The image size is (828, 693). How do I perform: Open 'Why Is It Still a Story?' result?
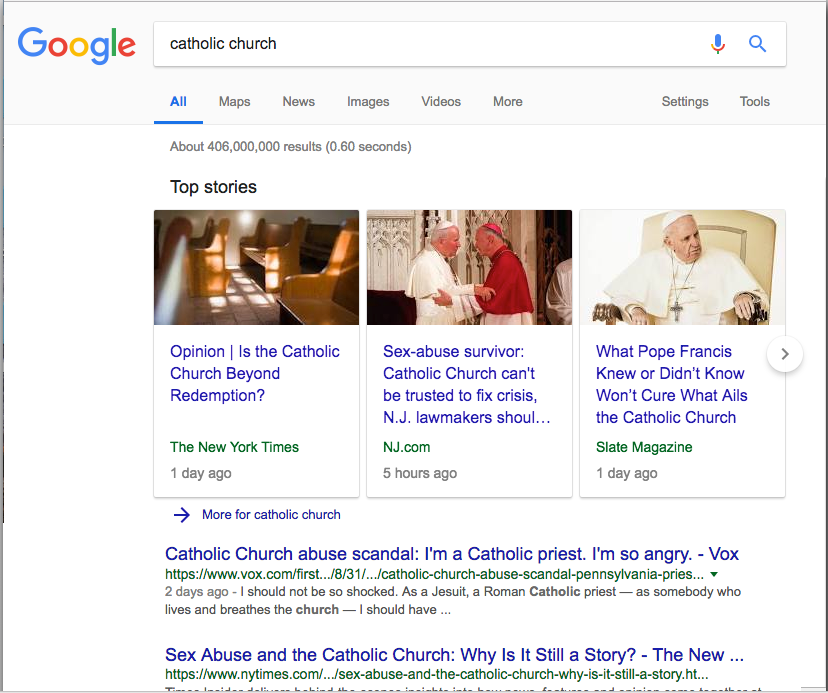[454, 654]
